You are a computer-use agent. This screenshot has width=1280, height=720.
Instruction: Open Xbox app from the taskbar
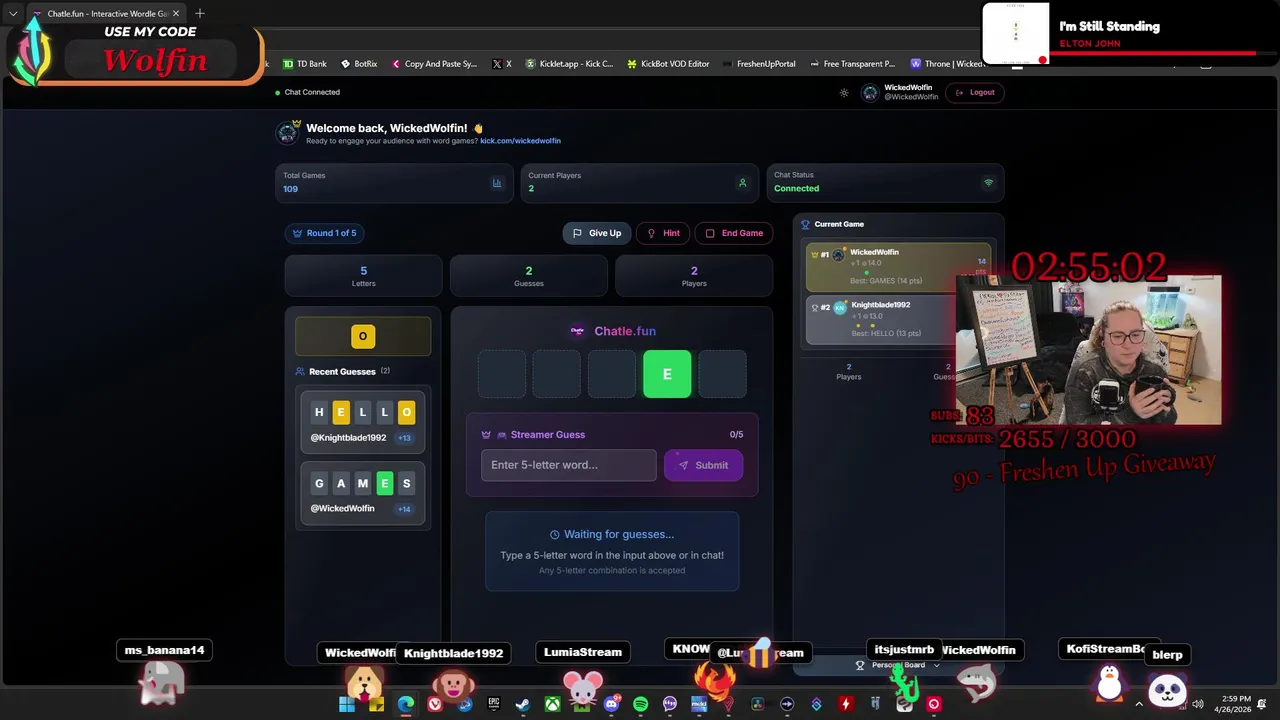(552, 704)
